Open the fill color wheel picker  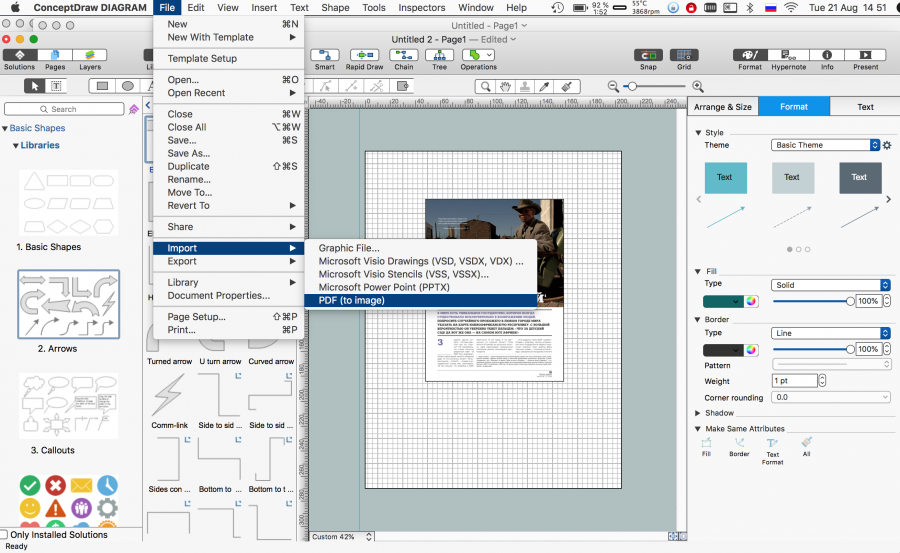click(751, 301)
